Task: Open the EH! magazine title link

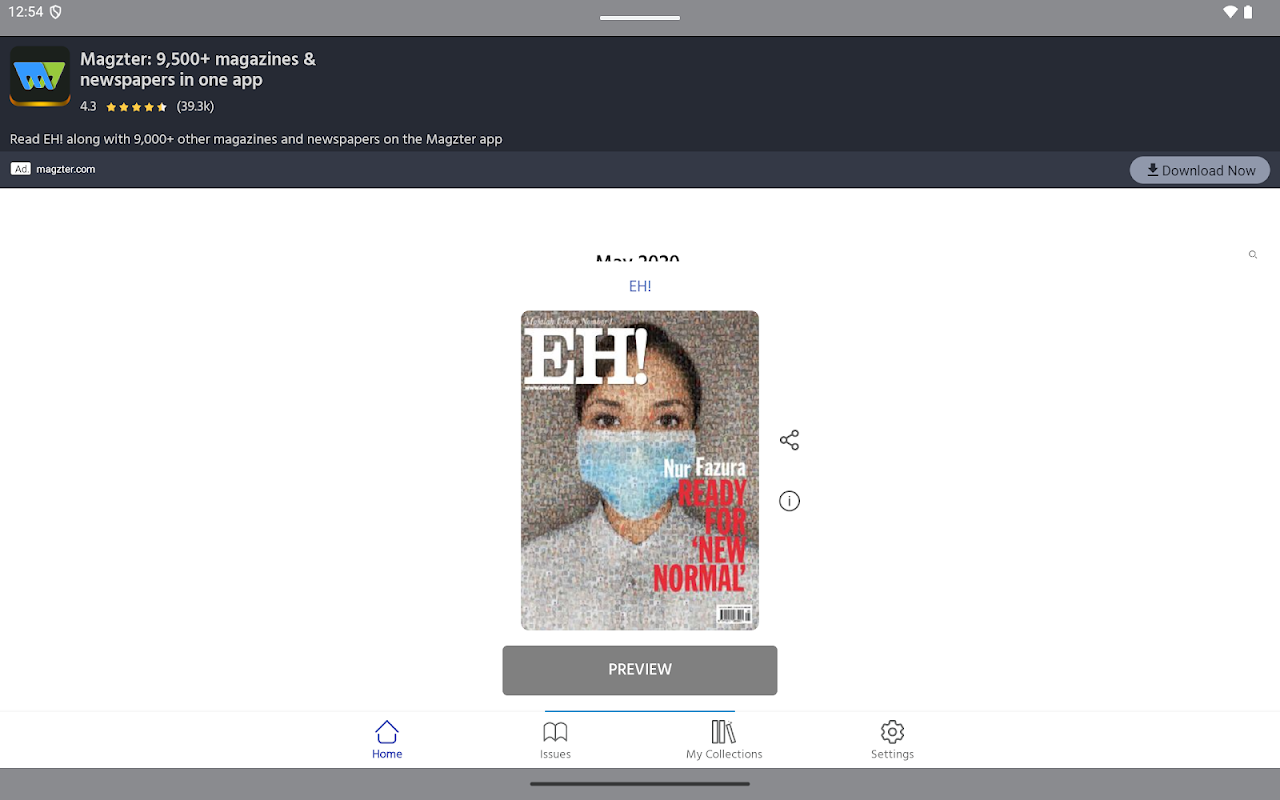Action: 640,286
